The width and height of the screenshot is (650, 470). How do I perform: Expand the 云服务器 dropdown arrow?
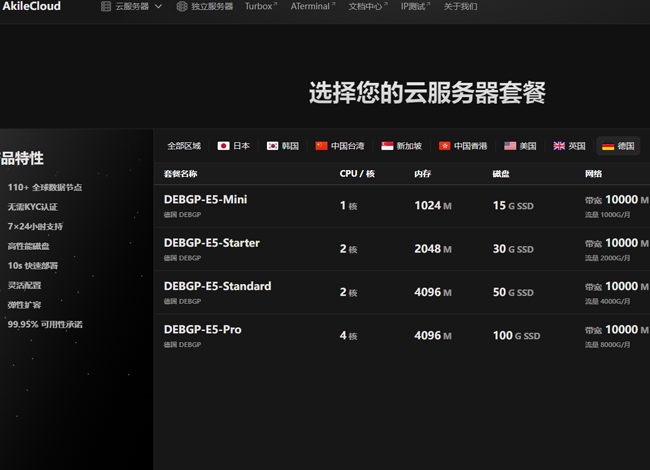point(158,6)
